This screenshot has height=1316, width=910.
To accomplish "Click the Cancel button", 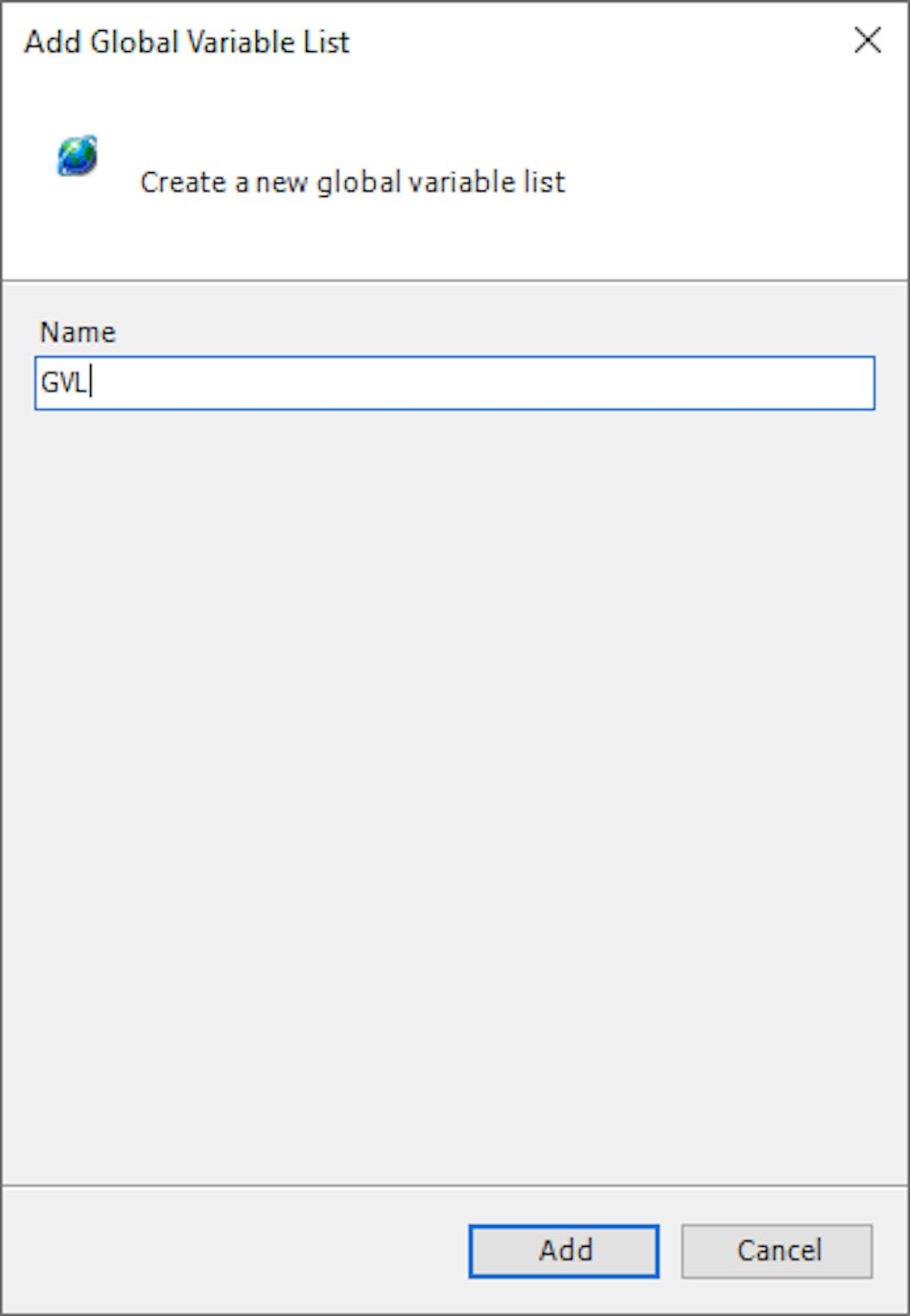I will click(x=777, y=1250).
